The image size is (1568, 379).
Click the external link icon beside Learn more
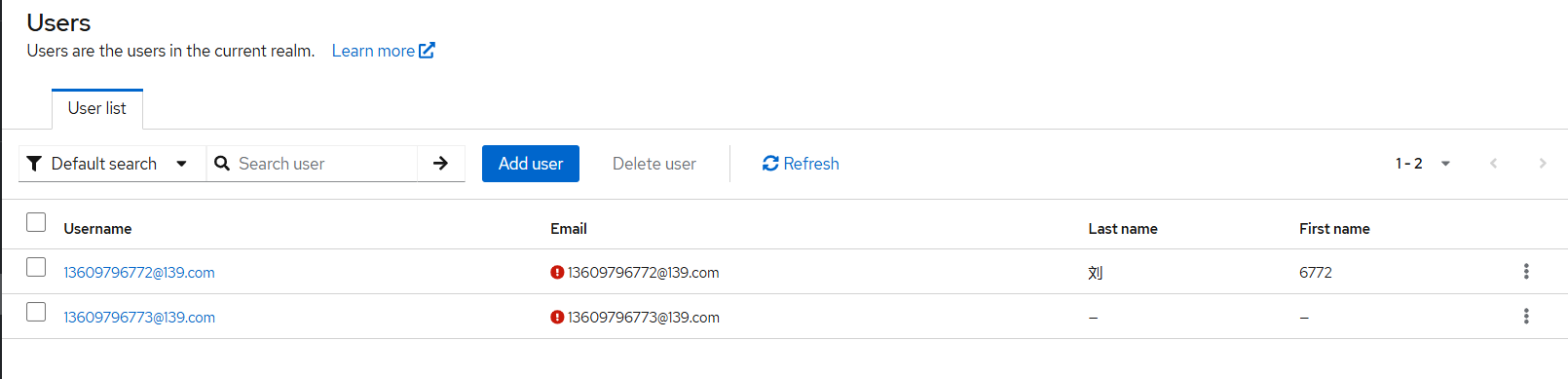tap(427, 51)
